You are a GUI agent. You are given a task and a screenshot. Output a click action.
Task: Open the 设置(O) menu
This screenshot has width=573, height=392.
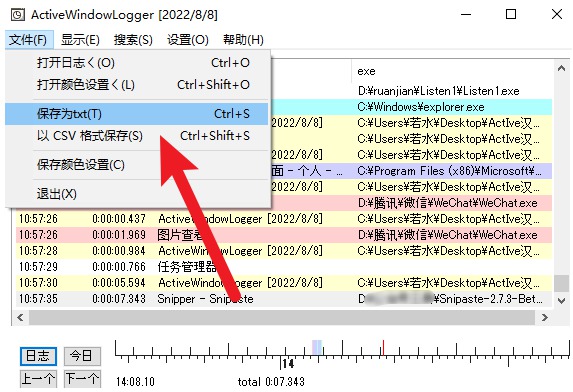tap(187, 39)
